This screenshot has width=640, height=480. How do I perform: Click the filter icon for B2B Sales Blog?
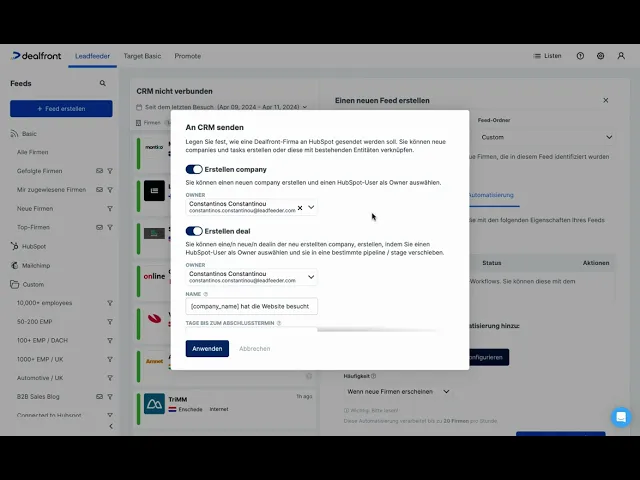[x=110, y=397]
